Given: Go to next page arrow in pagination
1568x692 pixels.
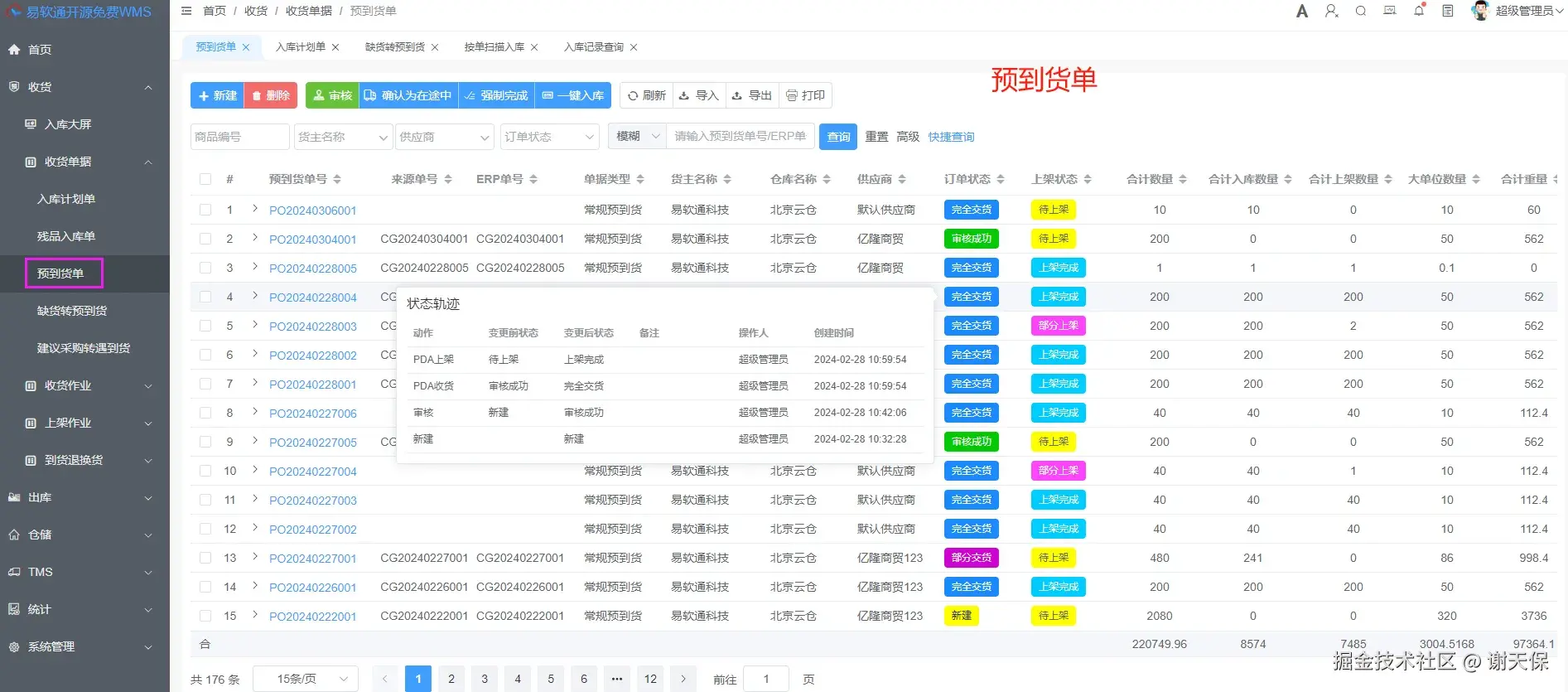Looking at the screenshot, I should tap(683, 679).
